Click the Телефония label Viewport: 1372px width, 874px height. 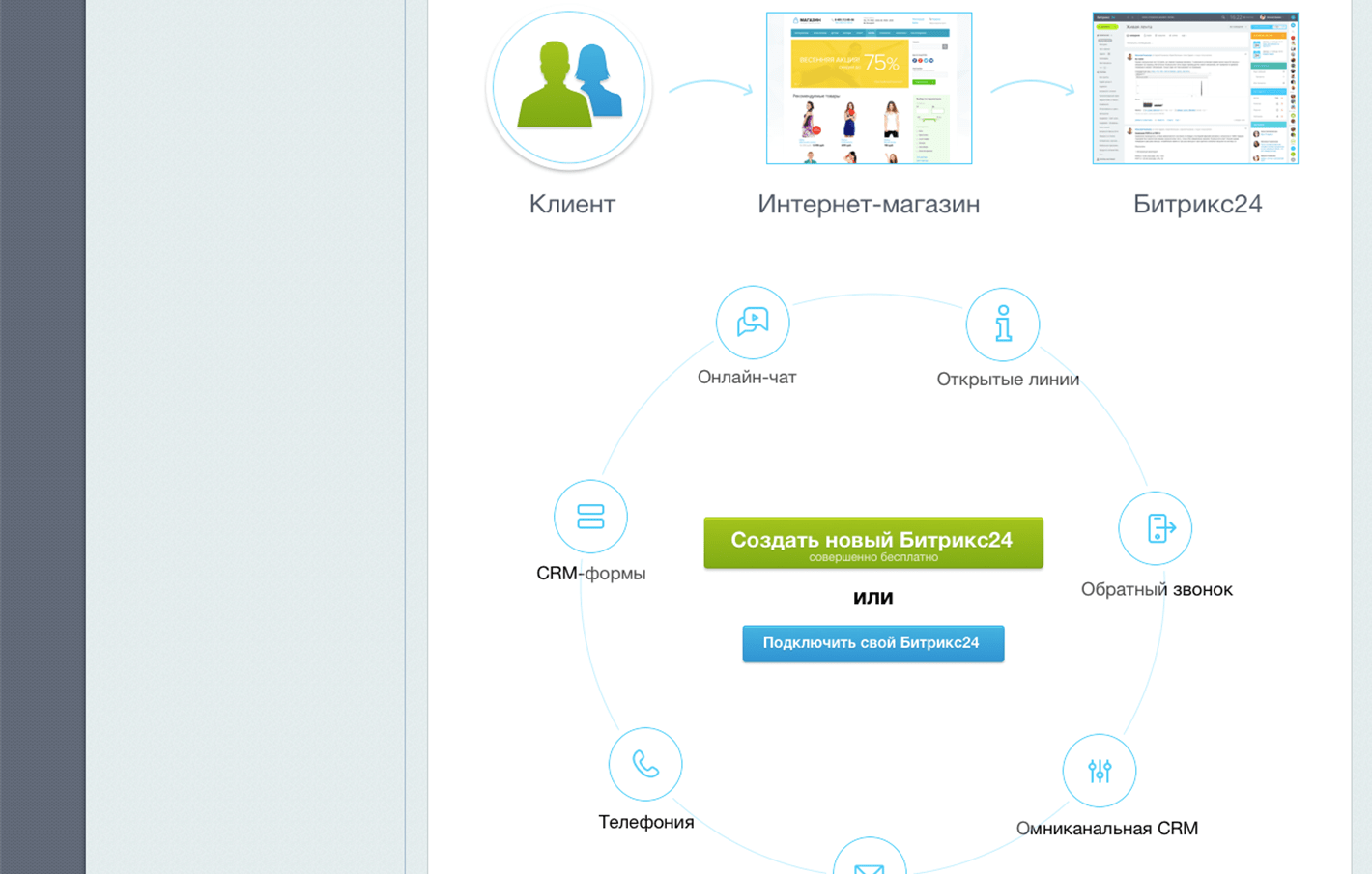click(646, 822)
